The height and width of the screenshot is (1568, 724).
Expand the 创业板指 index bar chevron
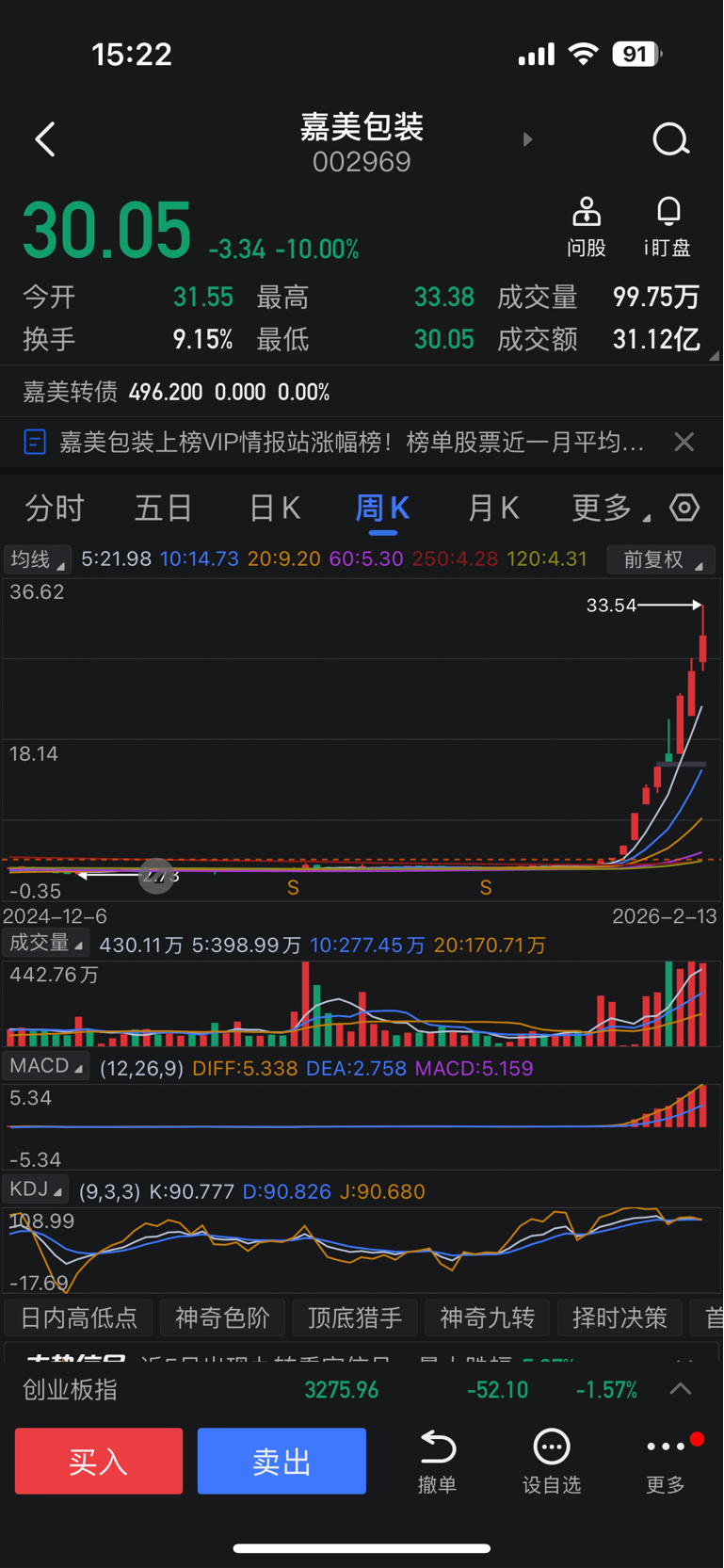681,1389
